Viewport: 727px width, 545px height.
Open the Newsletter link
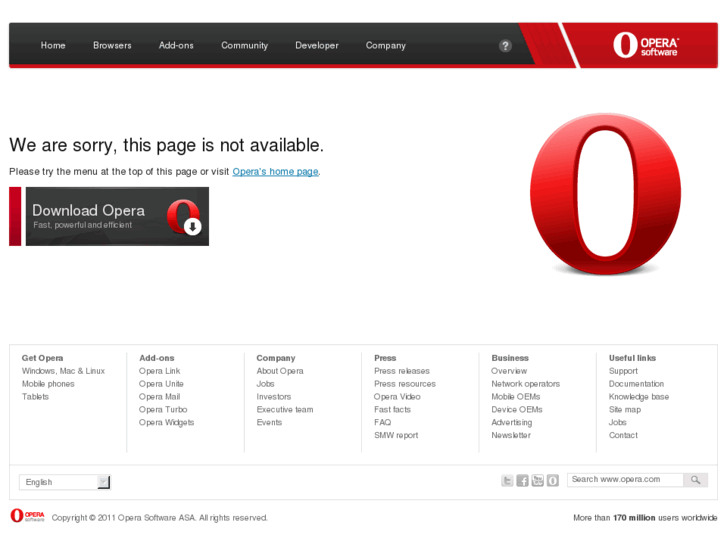[511, 436]
